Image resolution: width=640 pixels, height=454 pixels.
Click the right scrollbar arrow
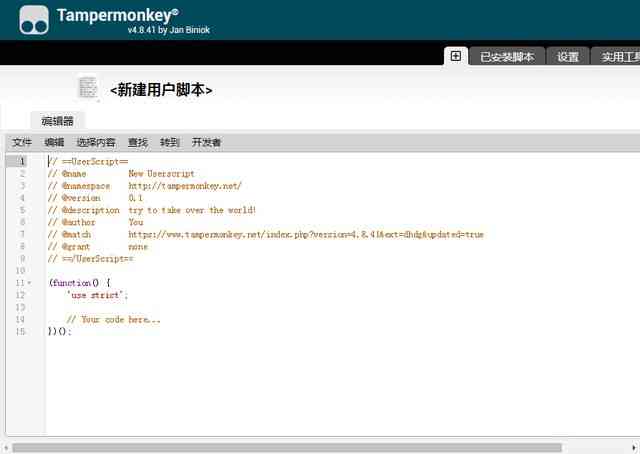click(634, 448)
